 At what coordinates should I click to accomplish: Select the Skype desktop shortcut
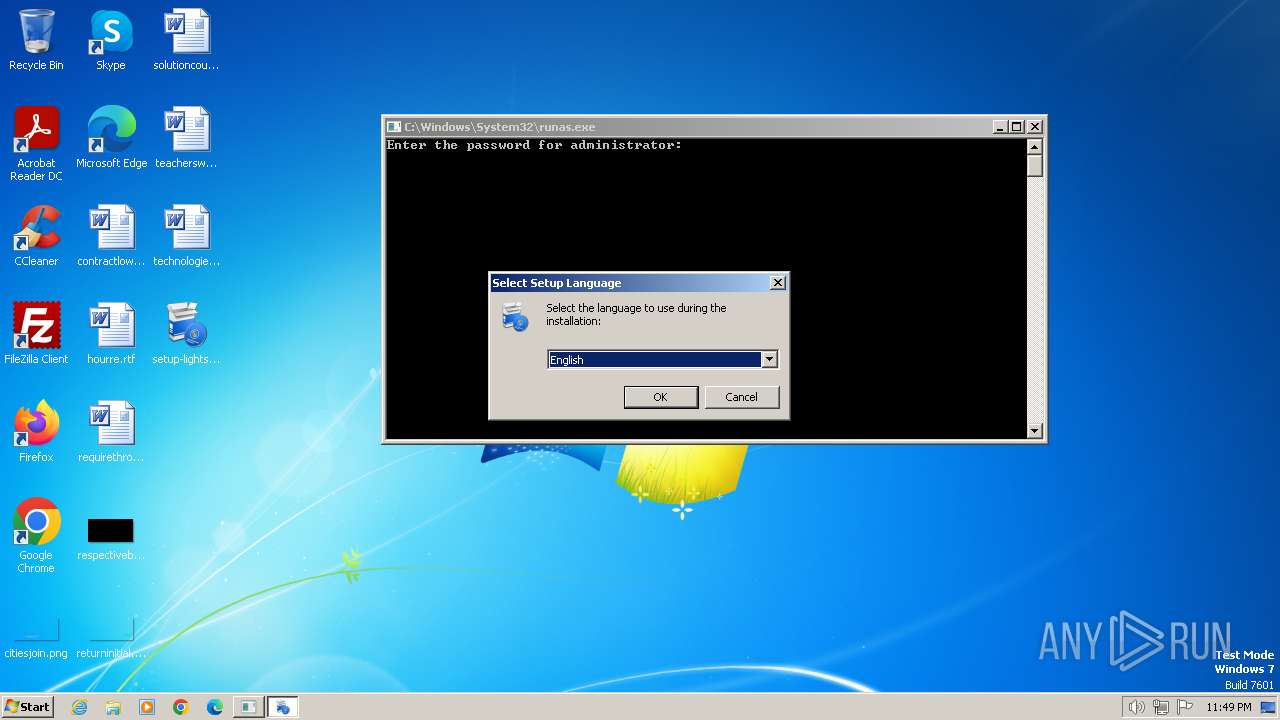111,40
